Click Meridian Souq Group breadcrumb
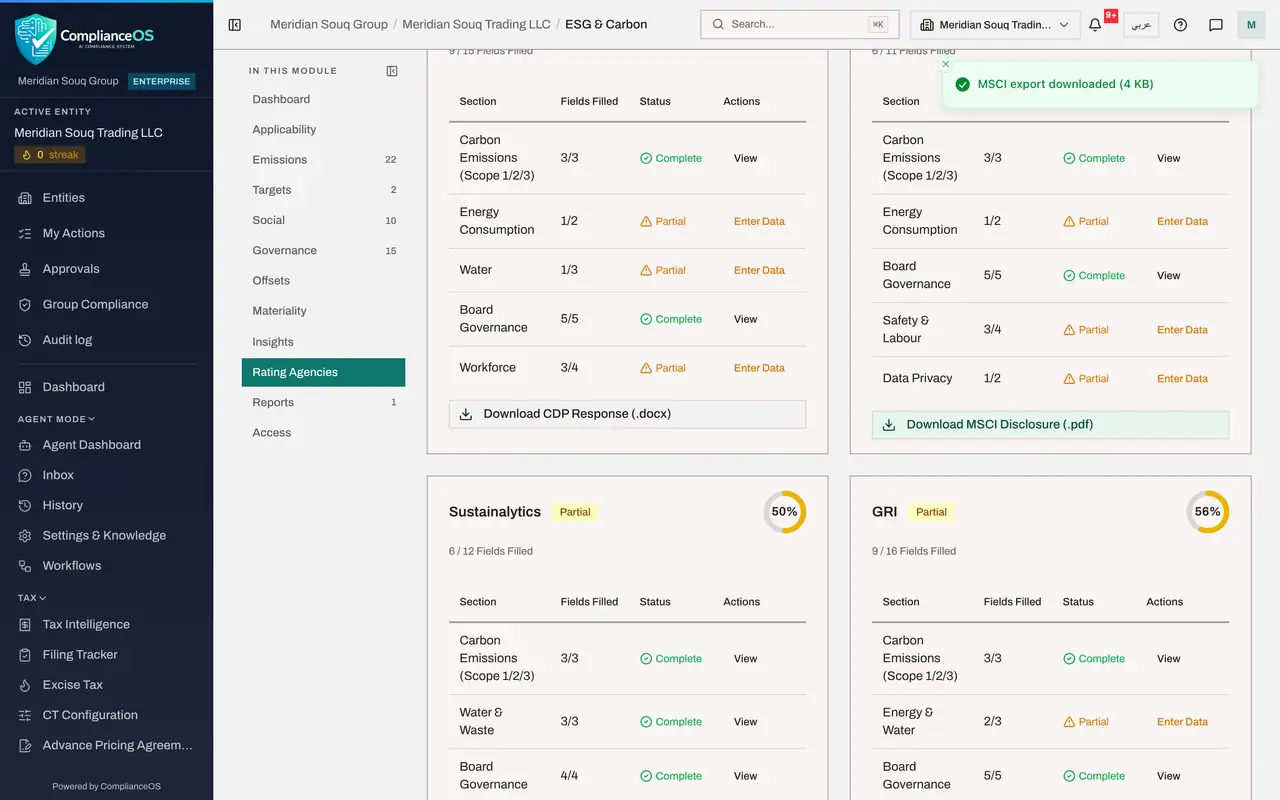 [329, 25]
